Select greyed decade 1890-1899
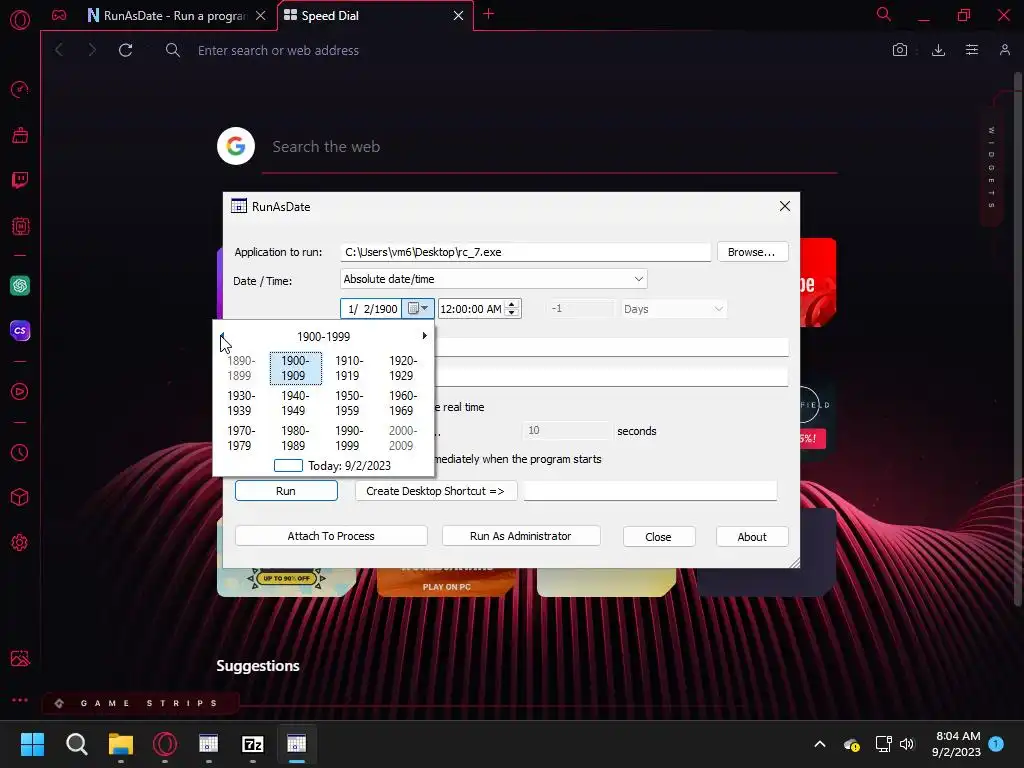1024x768 pixels. 241,368
